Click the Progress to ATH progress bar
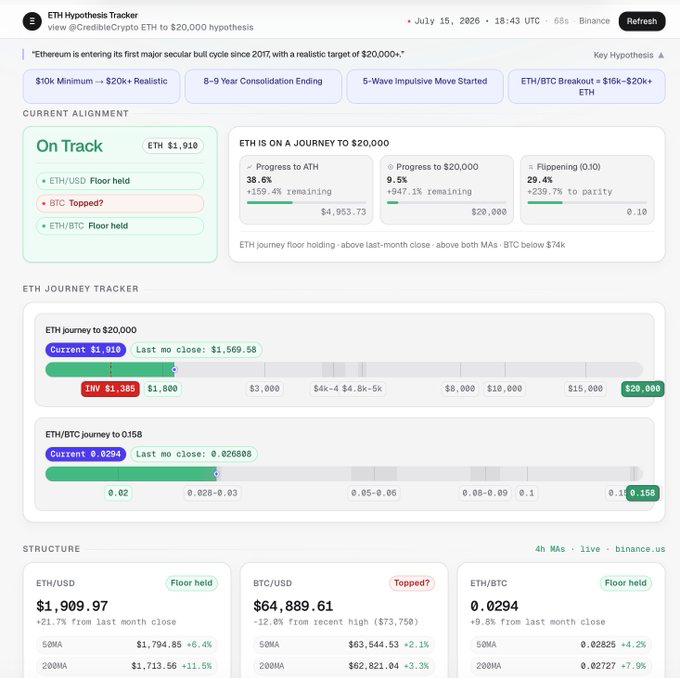The height and width of the screenshot is (678, 680). (x=306, y=203)
